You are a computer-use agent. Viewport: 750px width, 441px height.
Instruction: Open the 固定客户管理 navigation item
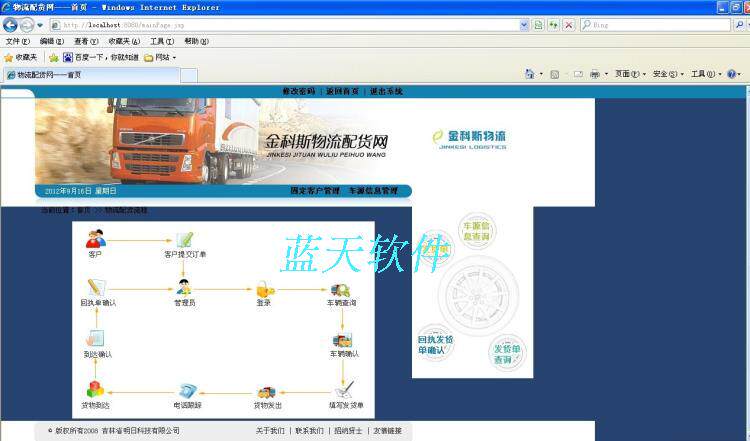pyautogui.click(x=315, y=191)
